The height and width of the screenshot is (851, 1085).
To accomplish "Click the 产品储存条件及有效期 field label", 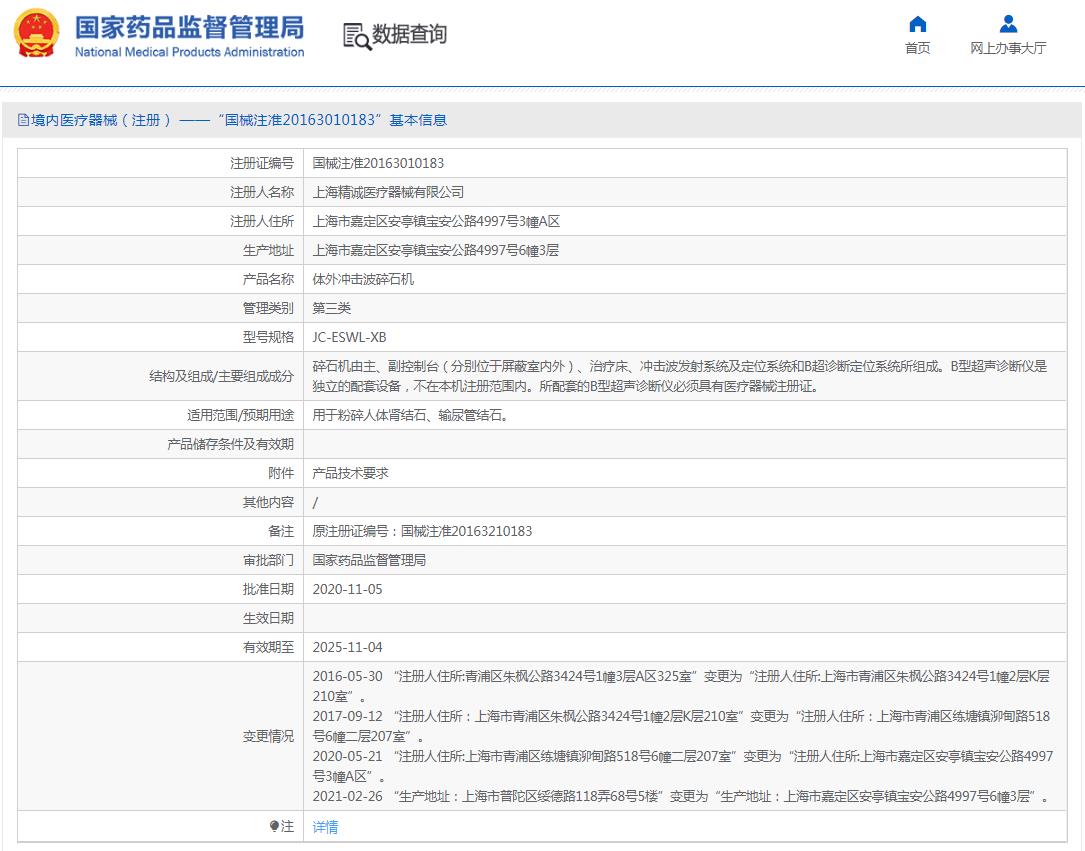I will coord(230,444).
